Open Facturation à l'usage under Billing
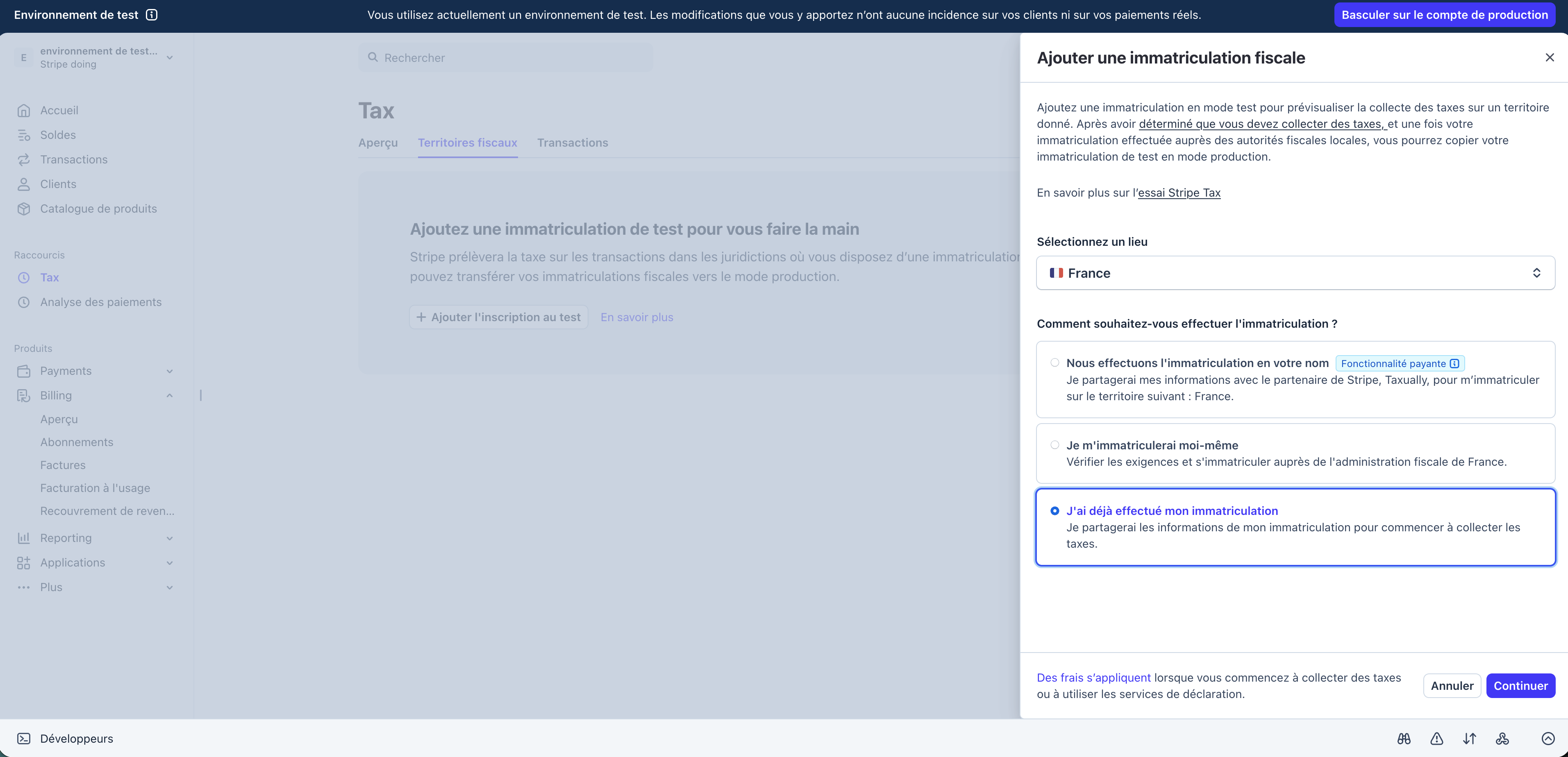 tap(95, 488)
